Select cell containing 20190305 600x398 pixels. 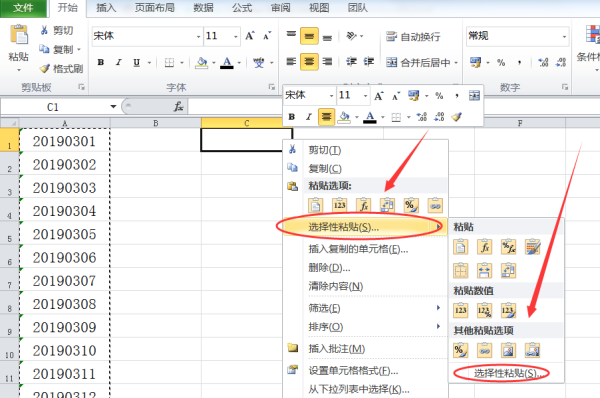pos(64,234)
